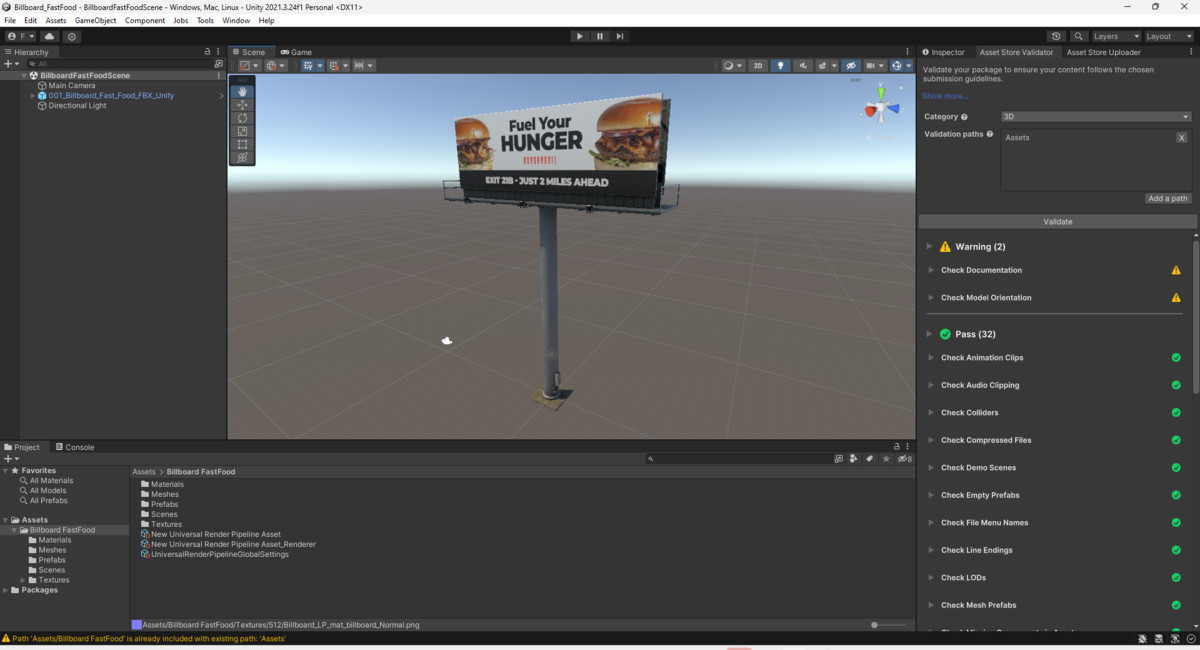Image resolution: width=1200 pixels, height=650 pixels.
Task: Click the global search magnifier icon
Action: click(x=1078, y=36)
